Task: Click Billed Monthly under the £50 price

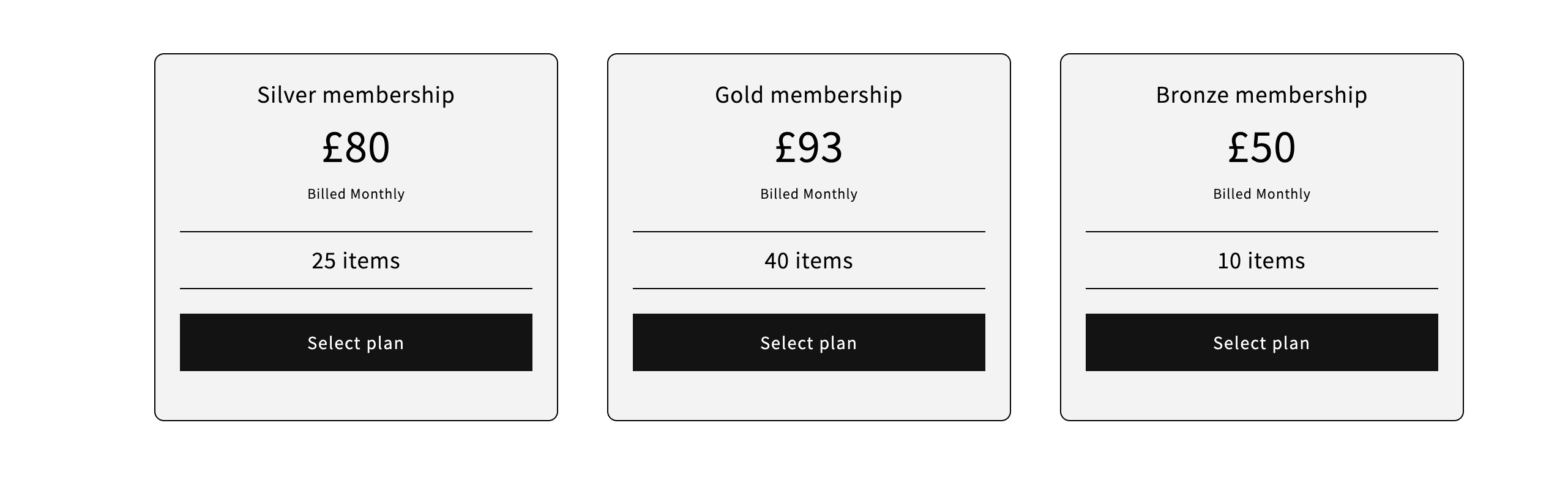Action: click(x=1261, y=194)
